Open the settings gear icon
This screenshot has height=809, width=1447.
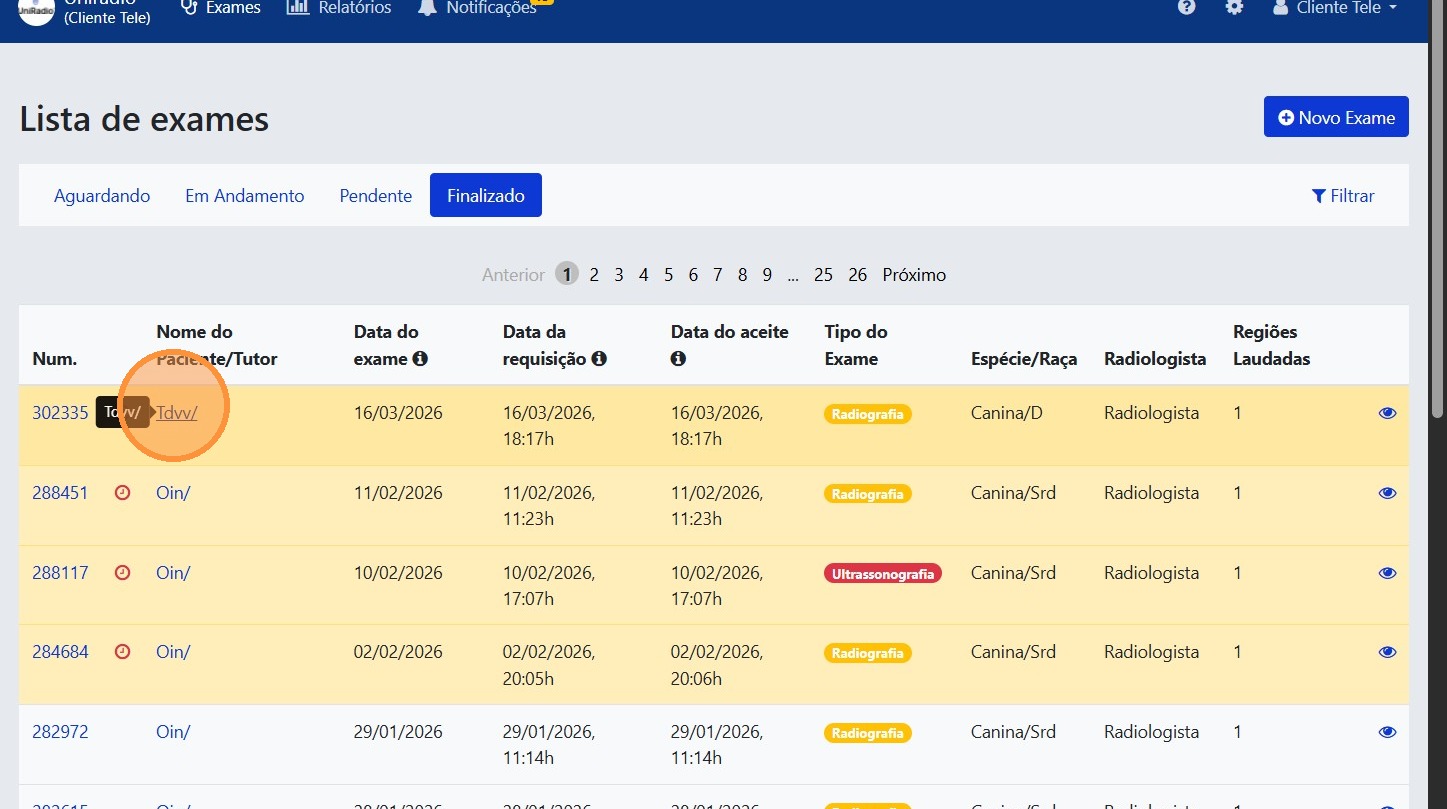click(1234, 8)
